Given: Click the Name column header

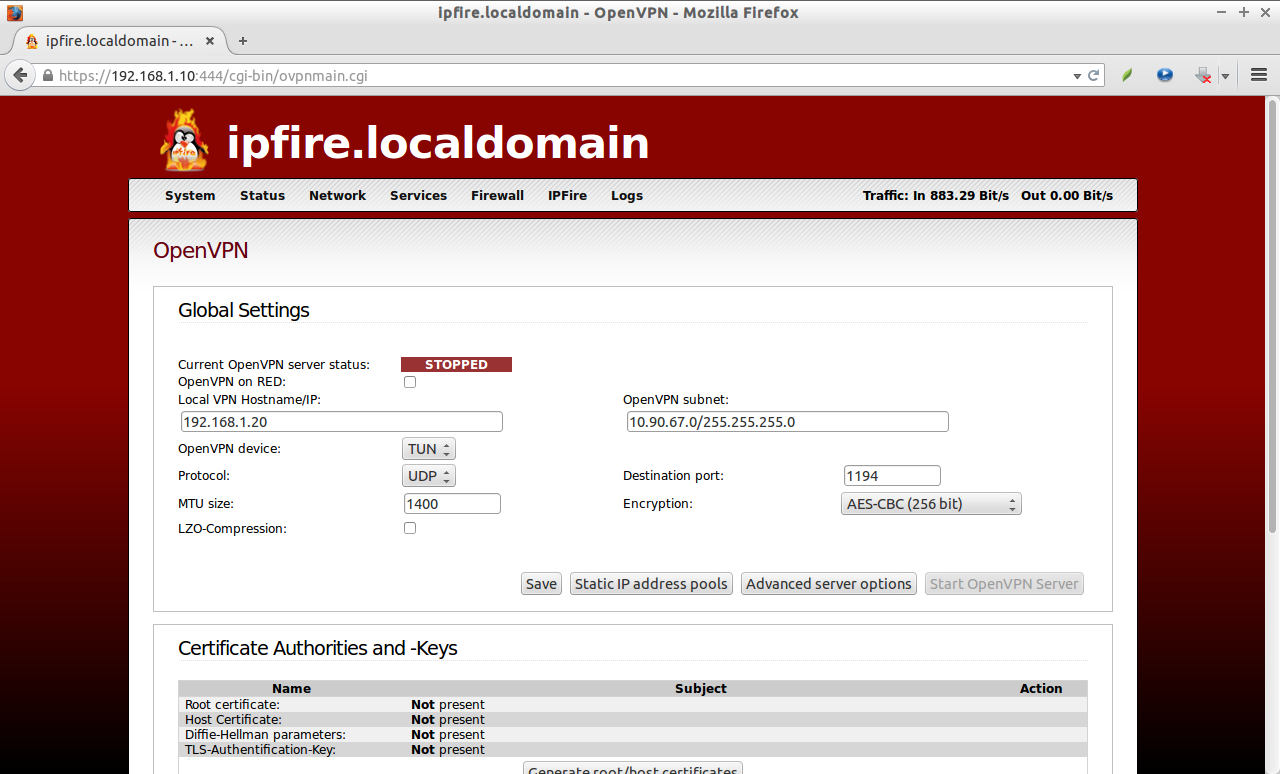Looking at the screenshot, I should click(x=291, y=689).
